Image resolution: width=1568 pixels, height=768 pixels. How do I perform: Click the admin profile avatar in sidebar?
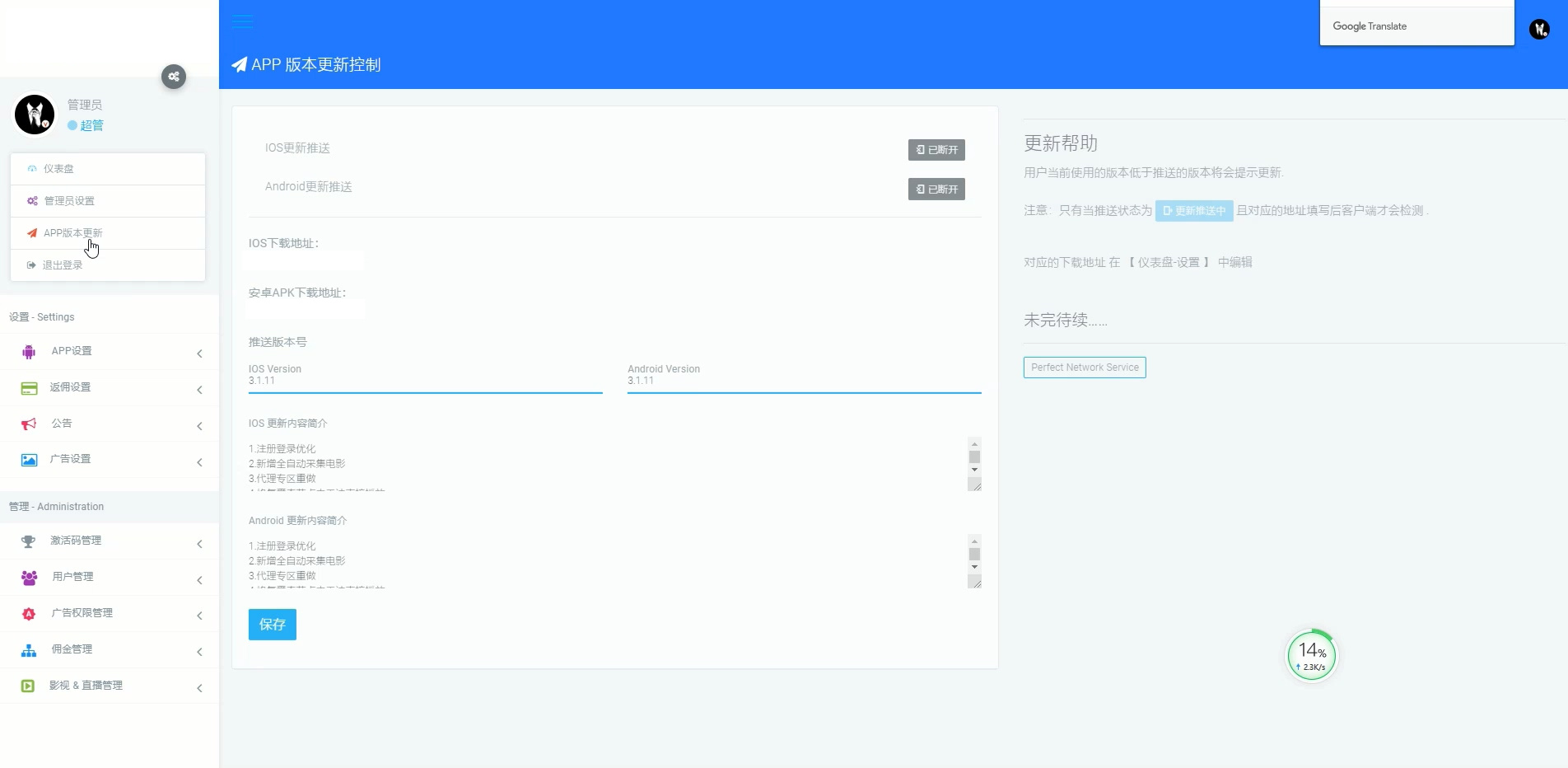tap(35, 114)
